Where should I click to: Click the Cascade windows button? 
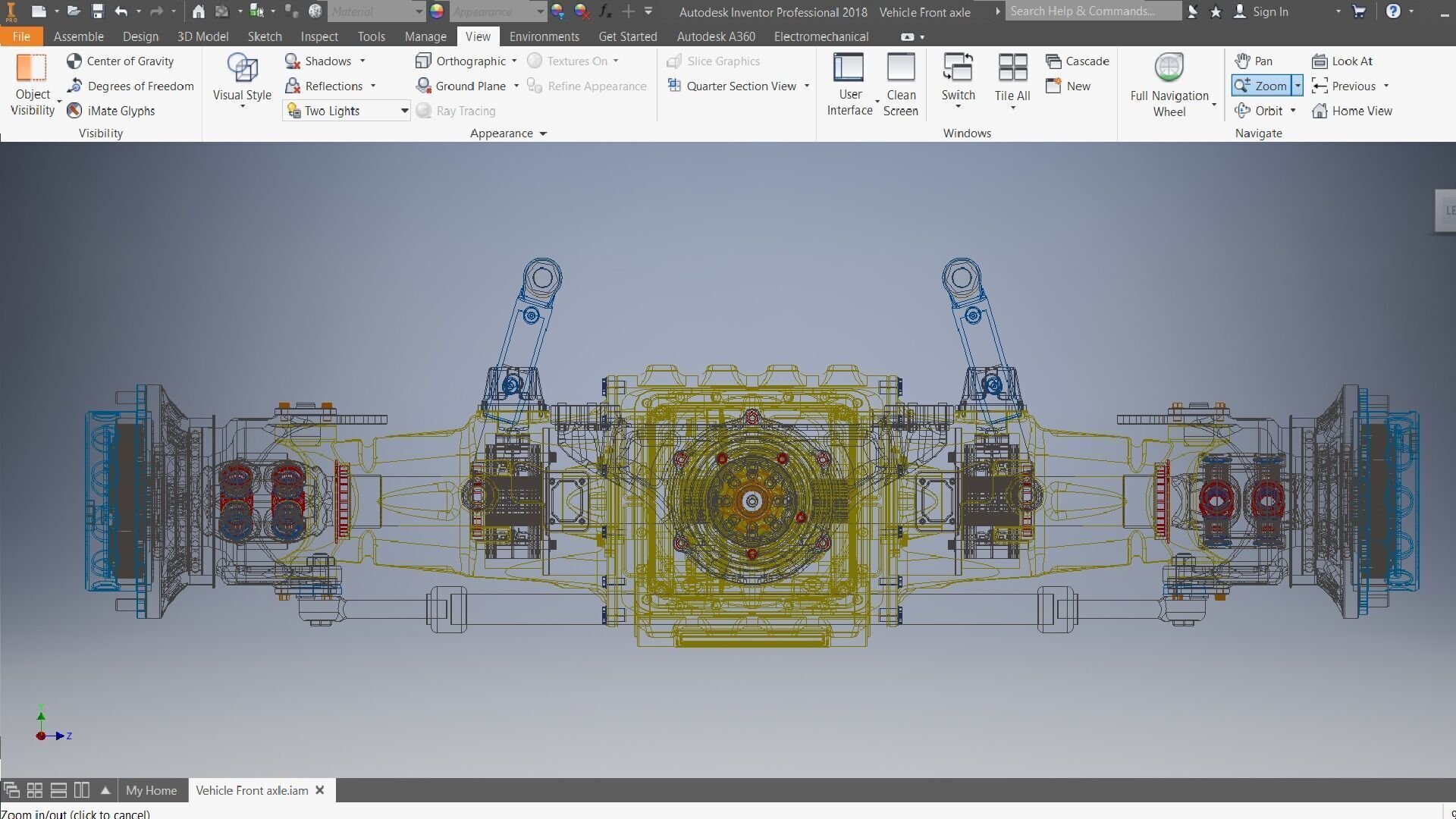click(1077, 61)
